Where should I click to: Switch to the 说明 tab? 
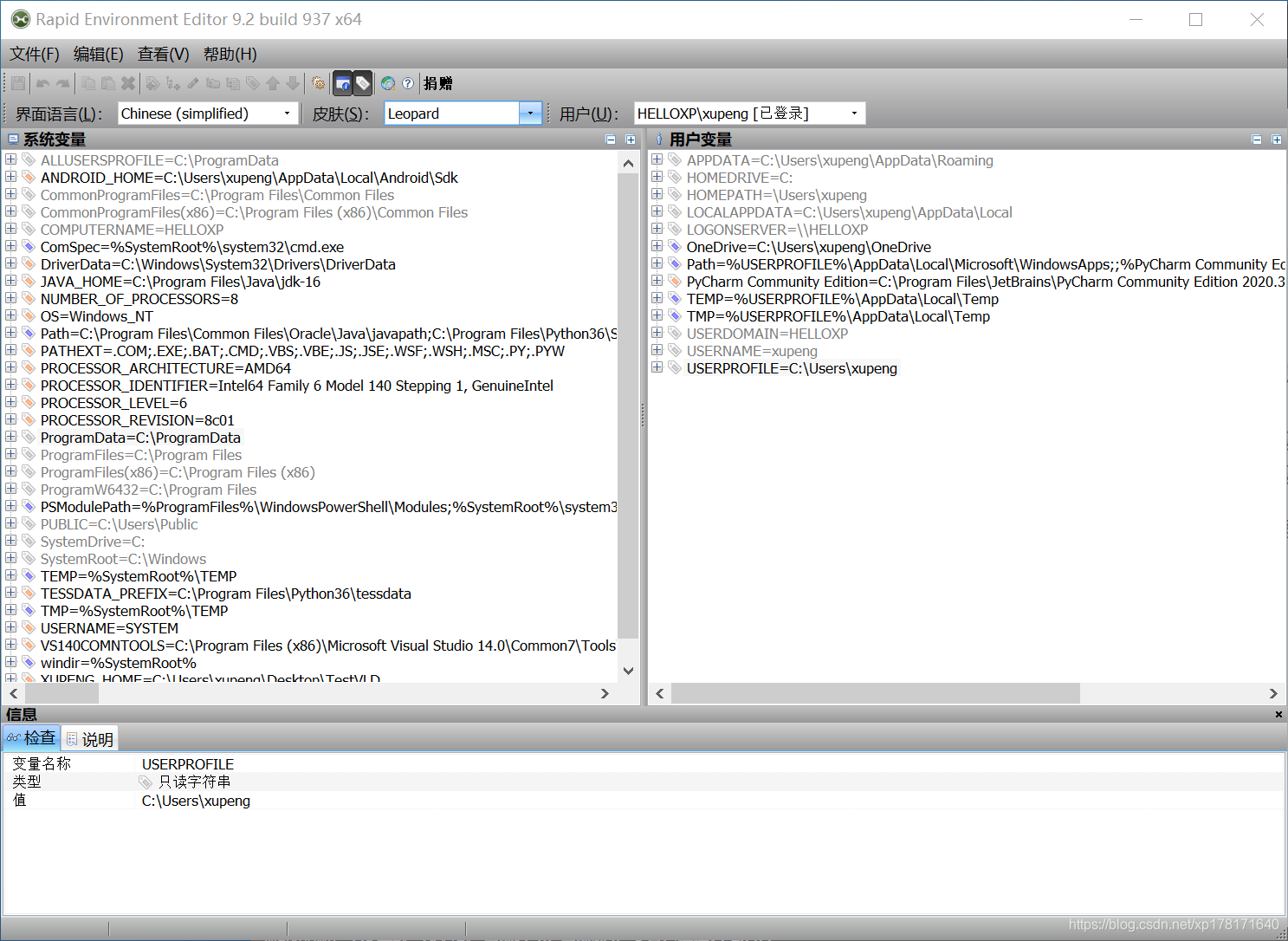(x=89, y=739)
